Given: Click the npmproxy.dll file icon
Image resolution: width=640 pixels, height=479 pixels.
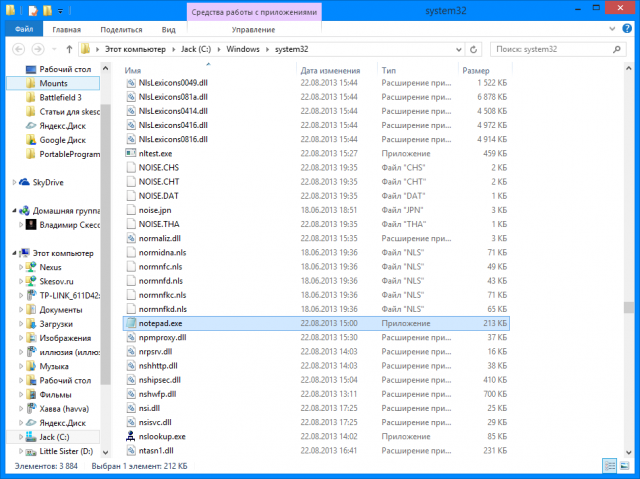Looking at the screenshot, I should click(131, 337).
